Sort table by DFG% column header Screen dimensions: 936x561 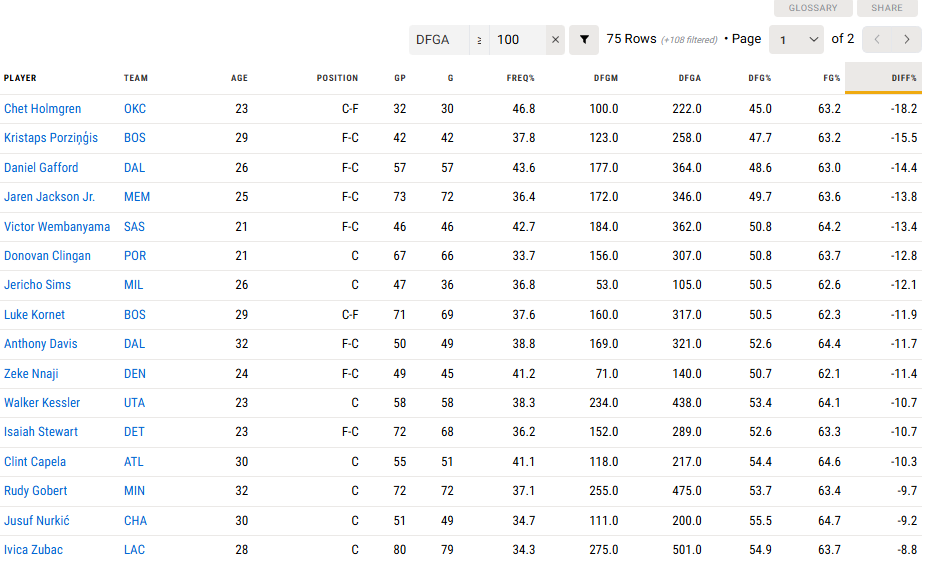coord(760,78)
